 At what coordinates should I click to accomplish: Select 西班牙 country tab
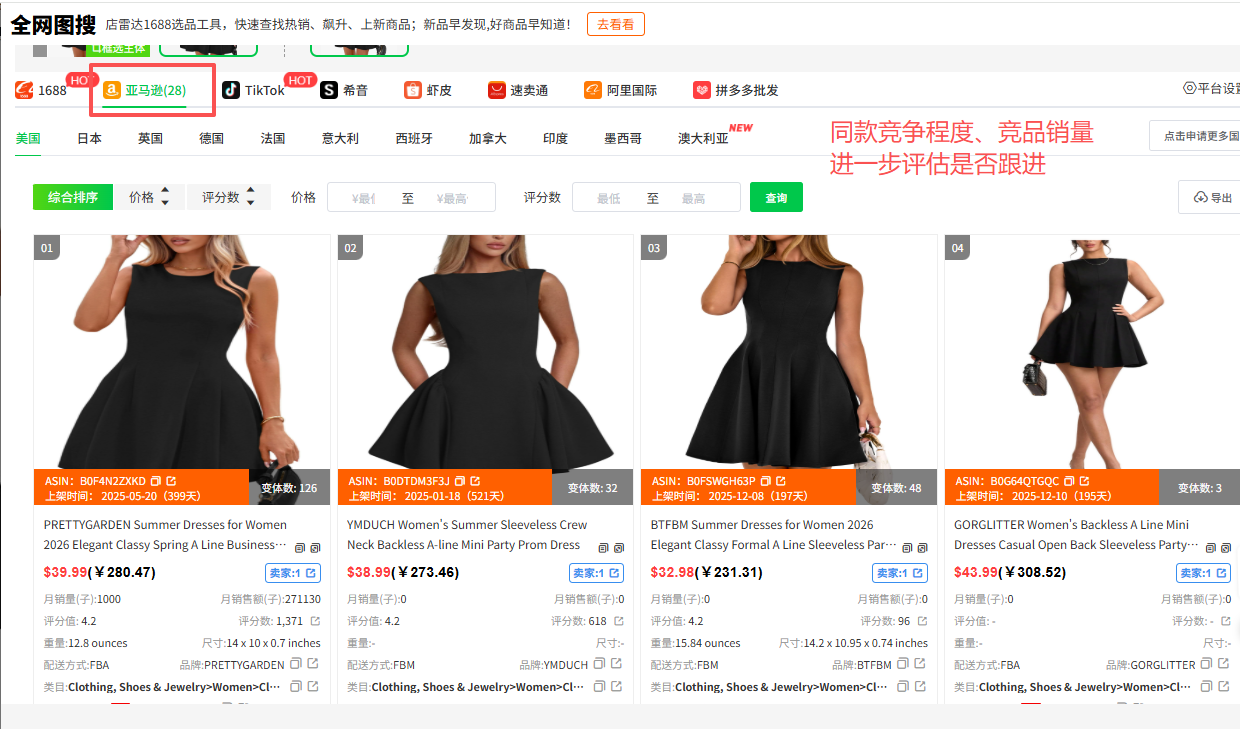click(x=414, y=138)
